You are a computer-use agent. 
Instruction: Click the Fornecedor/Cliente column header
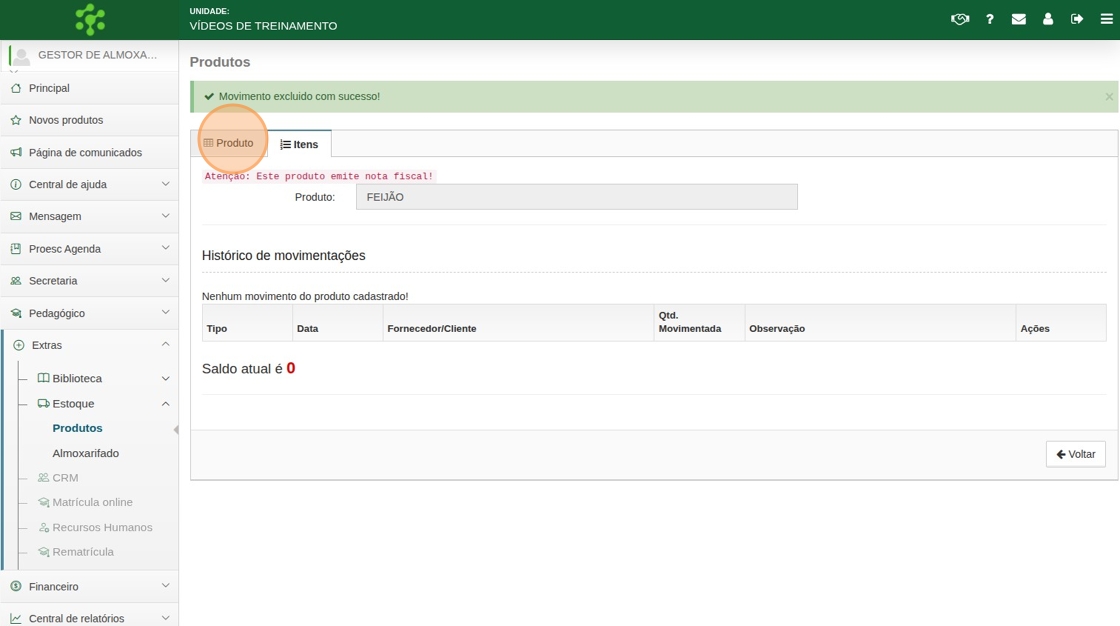[x=519, y=323]
